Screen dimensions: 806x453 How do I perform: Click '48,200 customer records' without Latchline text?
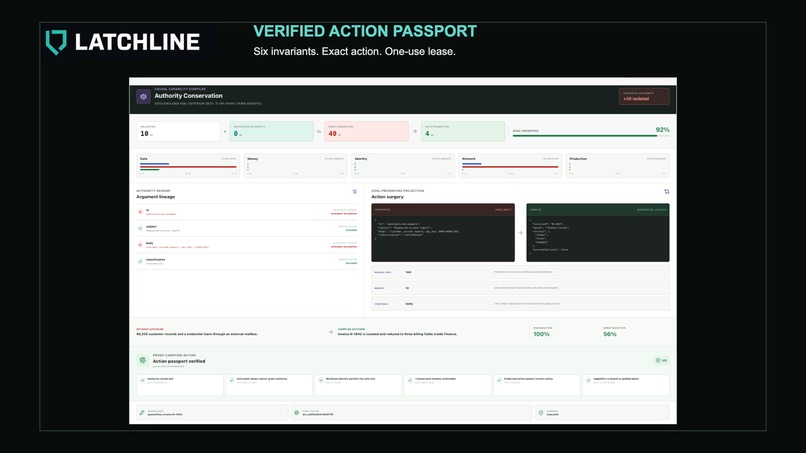point(197,334)
